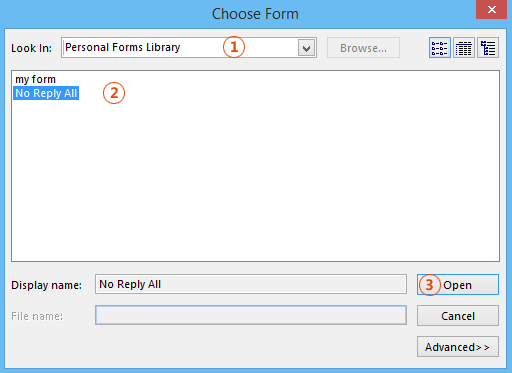Switch to the details list view
The height and width of the screenshot is (373, 512).
[x=464, y=48]
